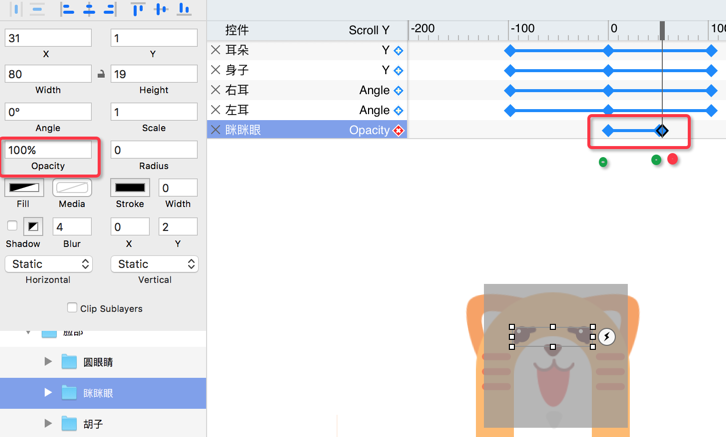Click the shadow X offset field

[x=130, y=227]
